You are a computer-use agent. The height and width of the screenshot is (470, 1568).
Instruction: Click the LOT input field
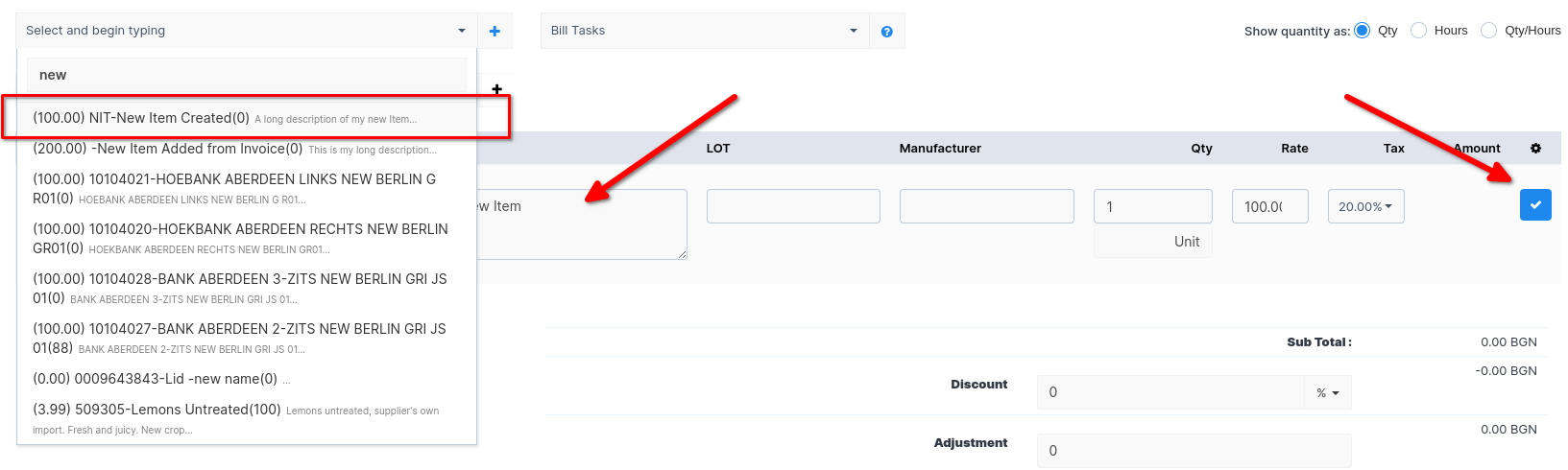[793, 206]
